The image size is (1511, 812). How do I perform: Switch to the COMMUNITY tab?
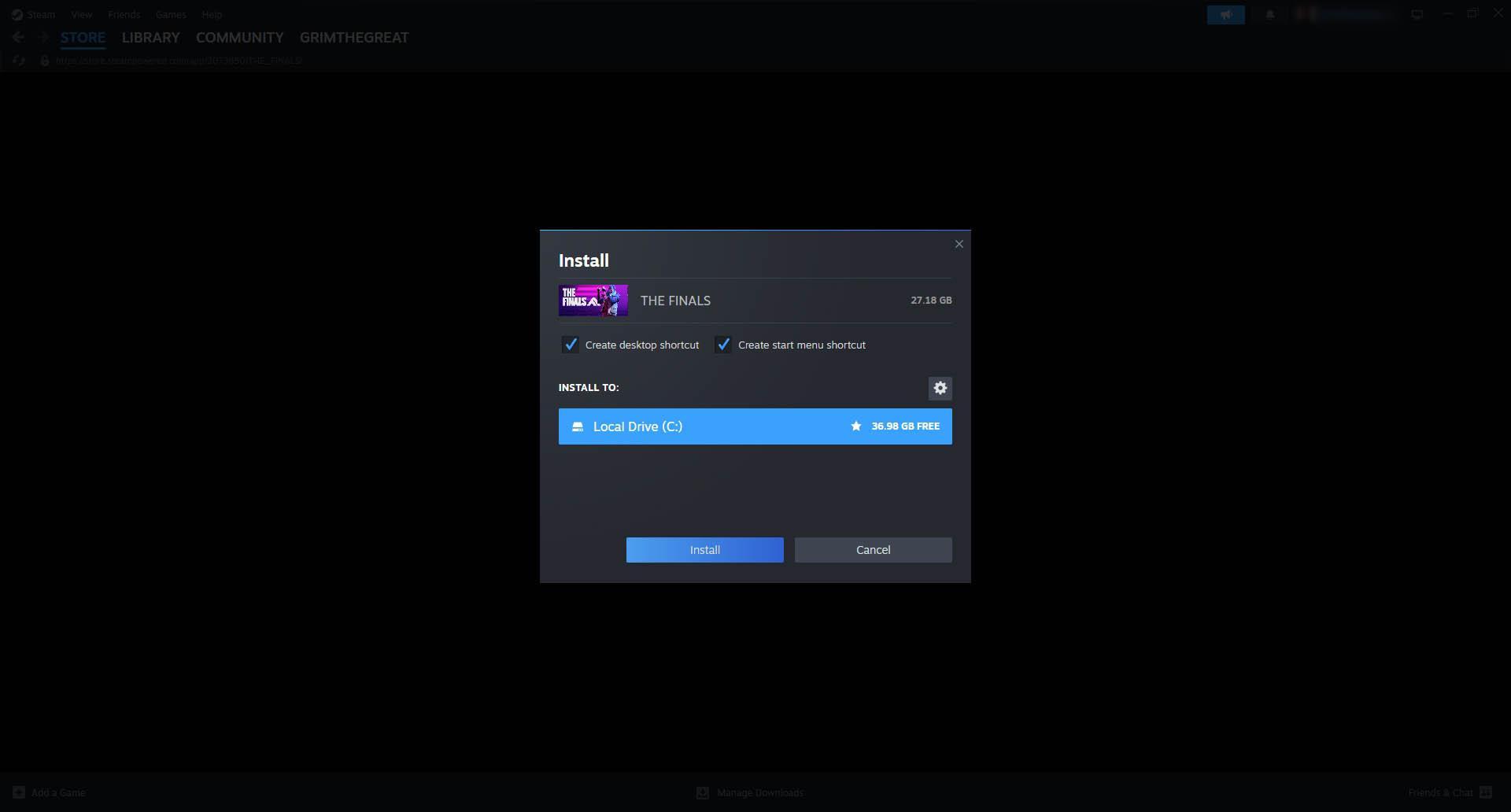(x=239, y=37)
